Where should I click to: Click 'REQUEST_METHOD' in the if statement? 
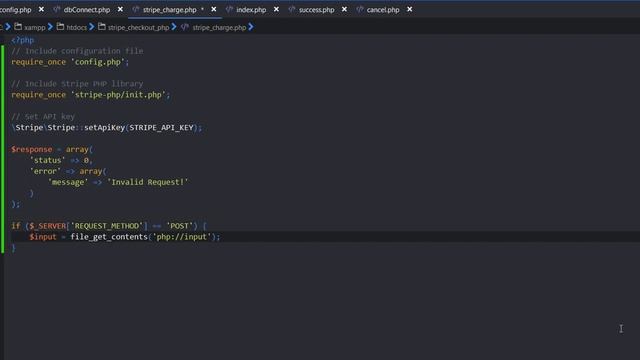[x=107, y=226]
